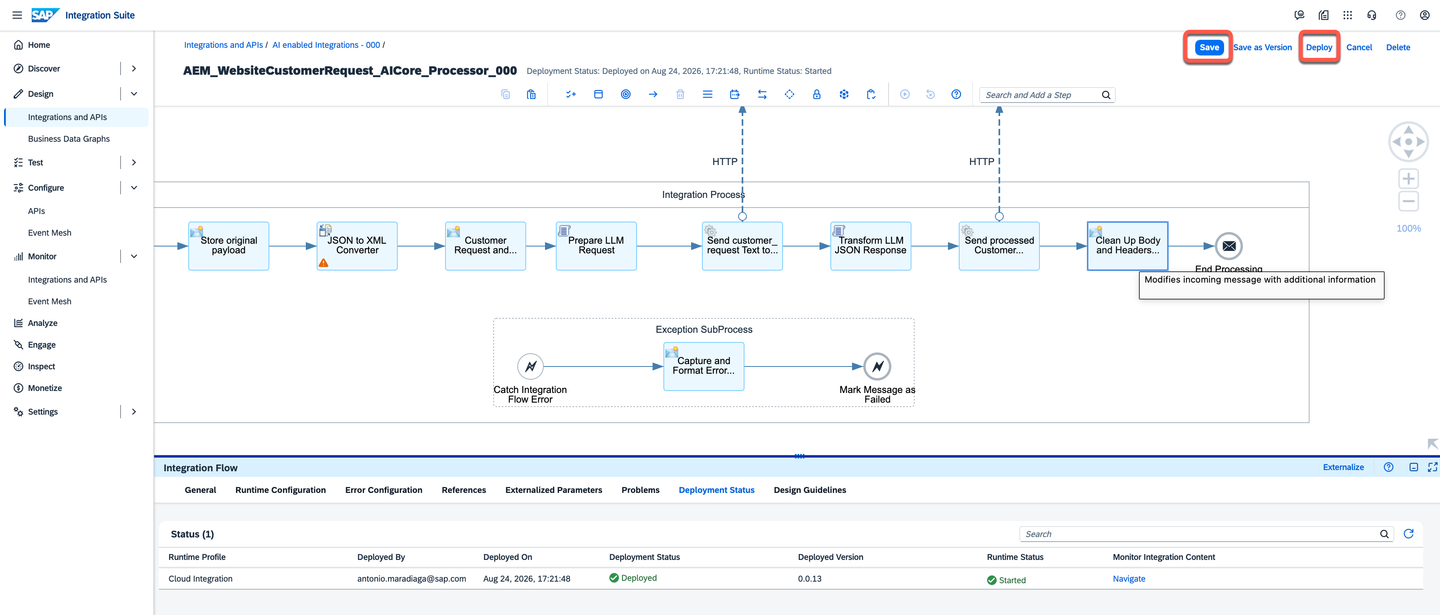Select the JSON to XML Converter step
The height and width of the screenshot is (615, 1440).
tap(357, 246)
